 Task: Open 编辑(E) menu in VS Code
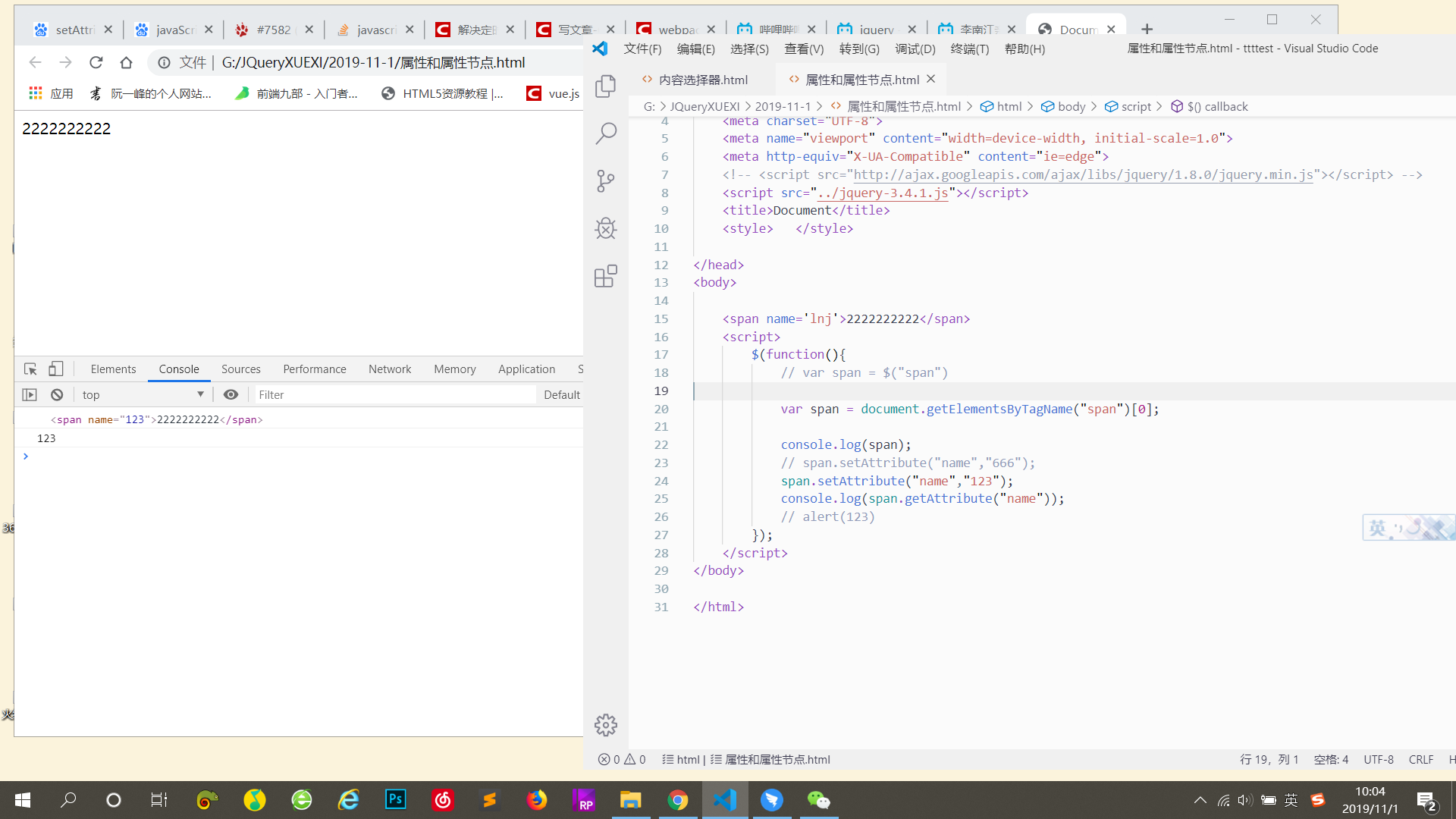tap(695, 49)
